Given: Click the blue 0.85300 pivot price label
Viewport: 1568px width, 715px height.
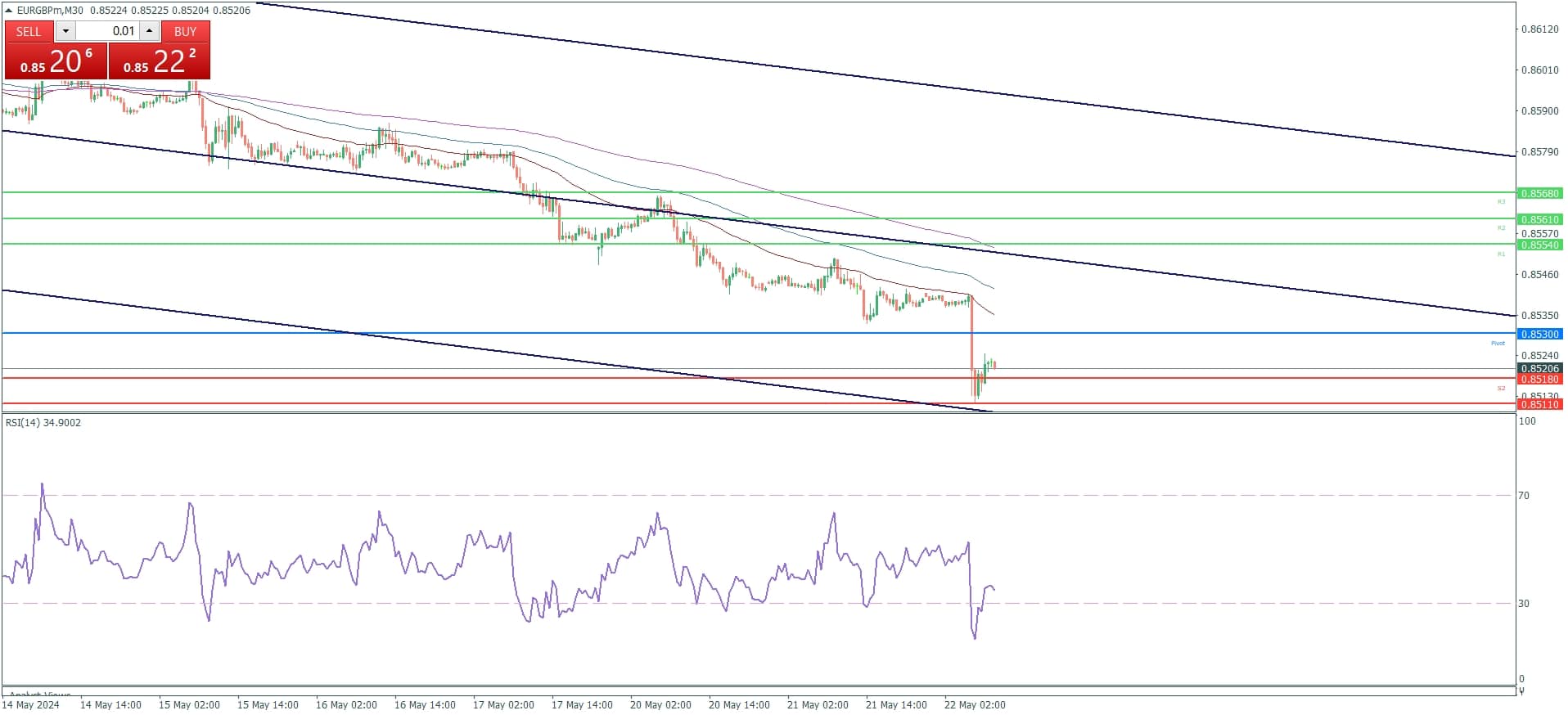Looking at the screenshot, I should tap(1539, 334).
